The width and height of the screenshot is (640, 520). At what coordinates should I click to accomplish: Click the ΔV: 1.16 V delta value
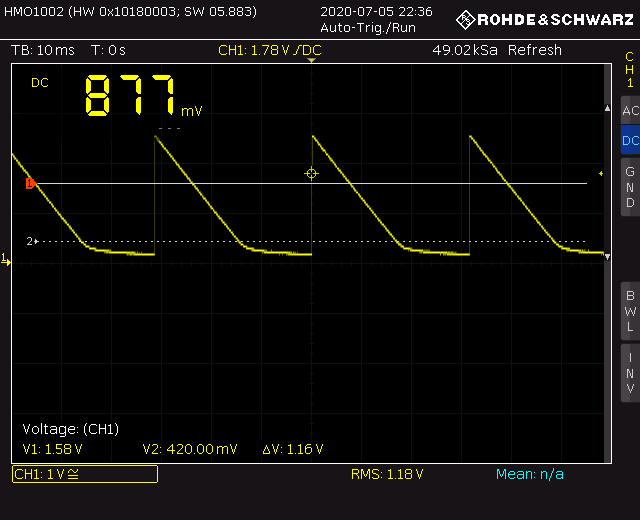tap(293, 449)
